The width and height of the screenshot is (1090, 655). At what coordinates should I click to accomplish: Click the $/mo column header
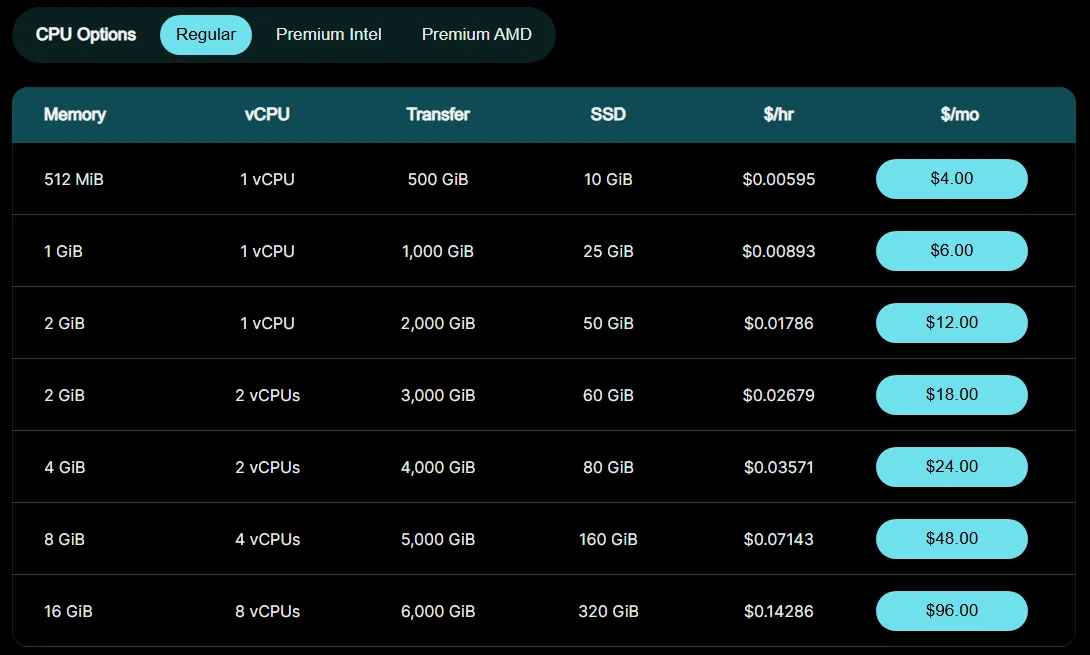[959, 115]
